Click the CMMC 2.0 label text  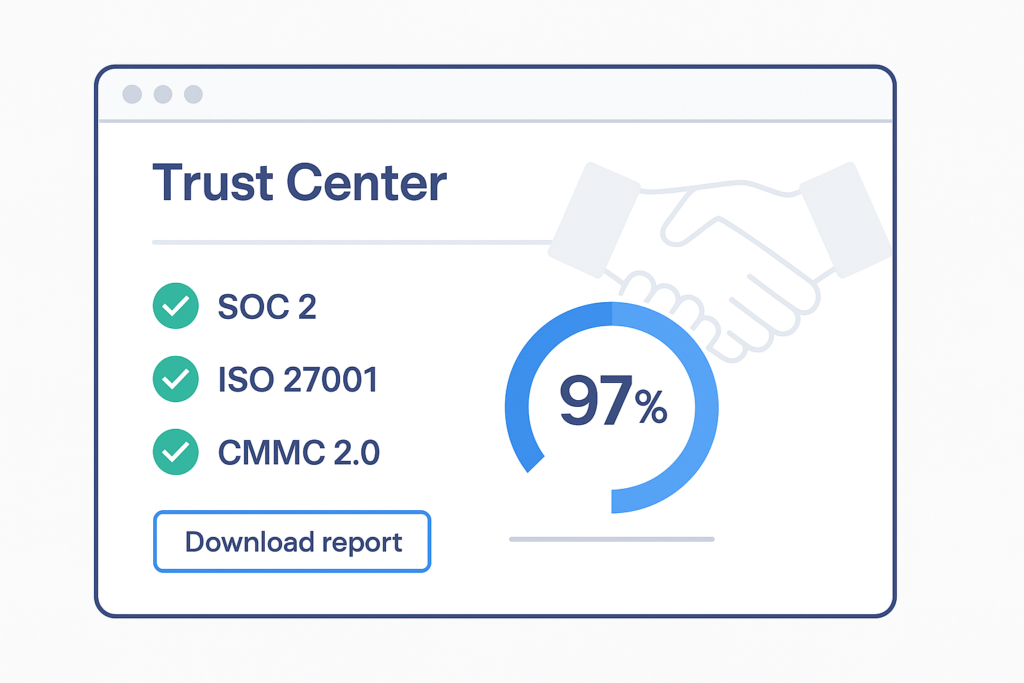click(x=298, y=453)
